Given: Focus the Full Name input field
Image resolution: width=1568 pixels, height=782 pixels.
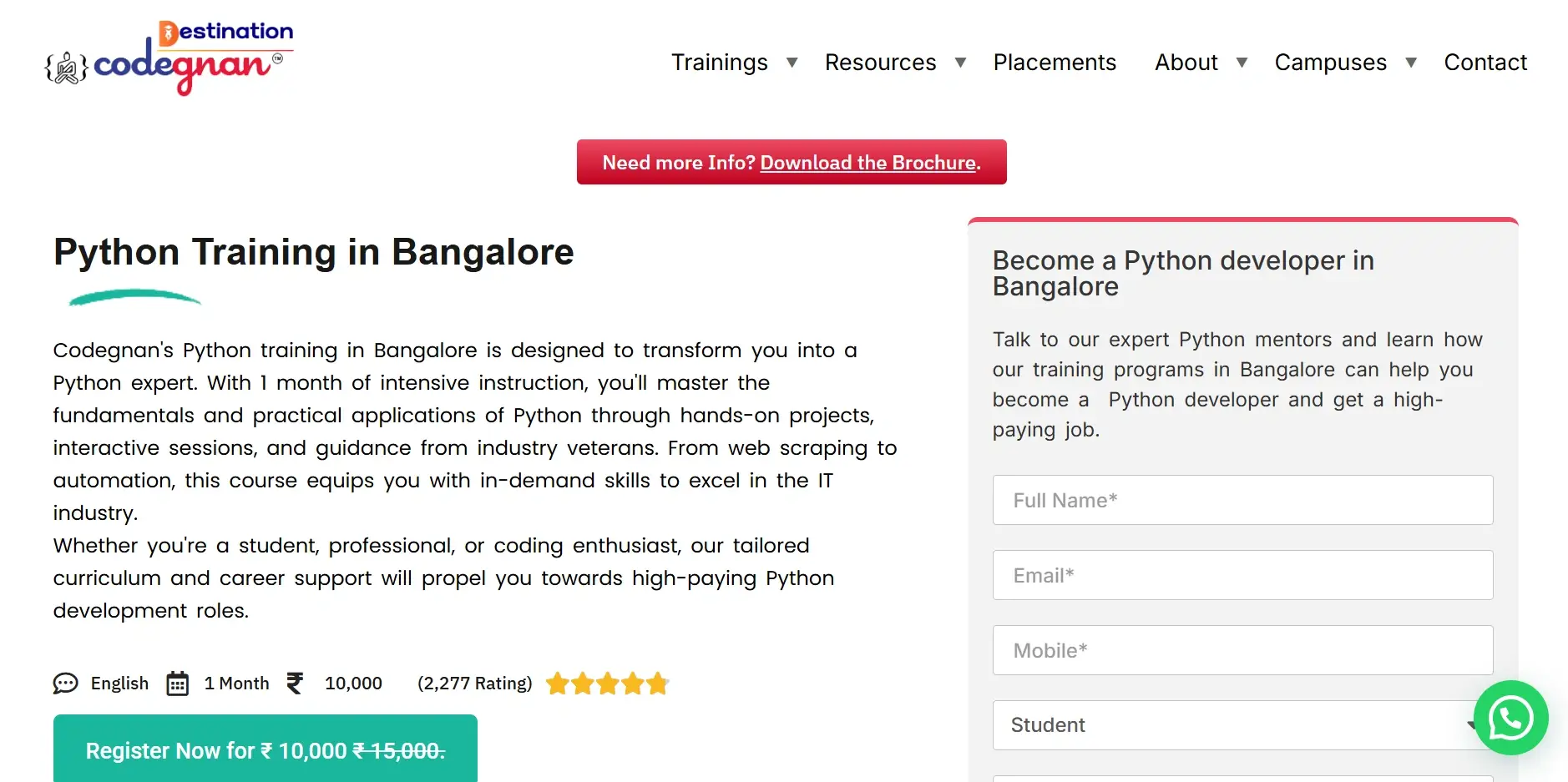Looking at the screenshot, I should tap(1242, 500).
